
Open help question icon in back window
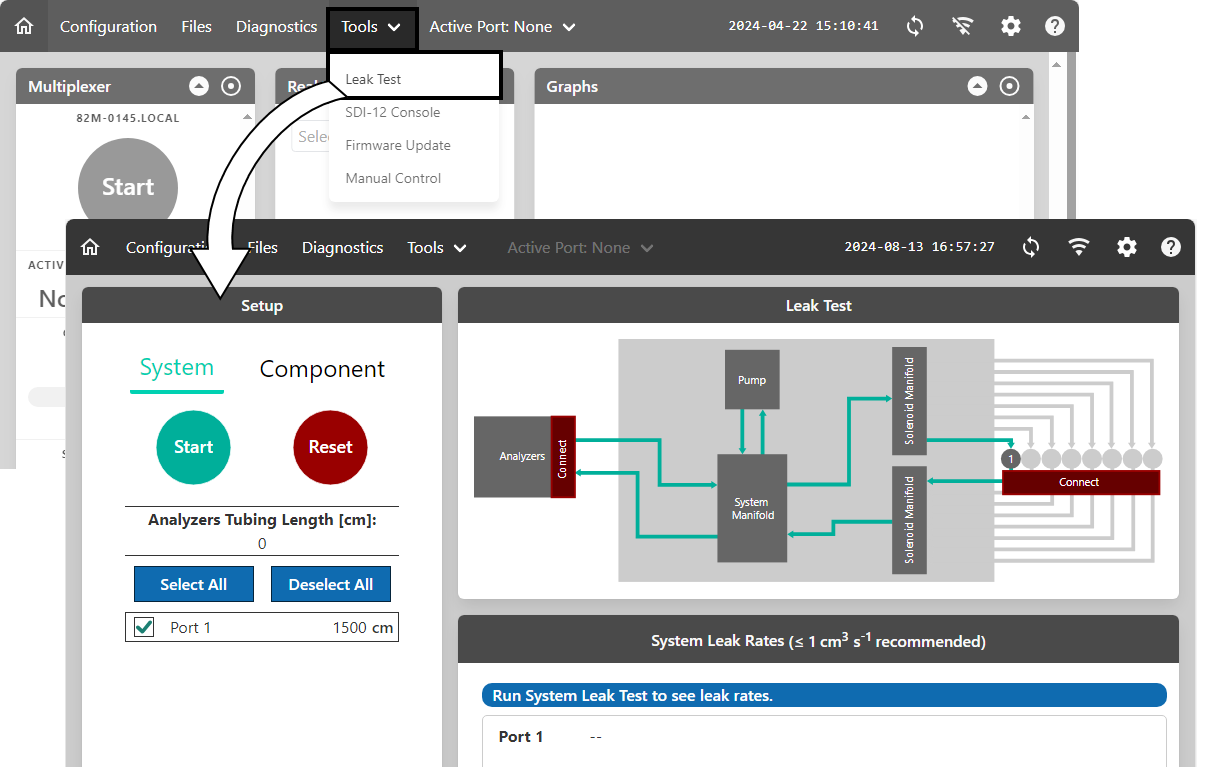[1055, 26]
